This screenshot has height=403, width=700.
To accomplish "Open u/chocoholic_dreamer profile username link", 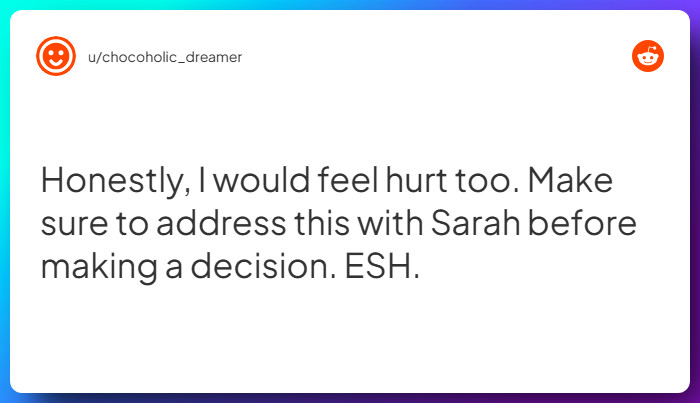I will point(165,57).
